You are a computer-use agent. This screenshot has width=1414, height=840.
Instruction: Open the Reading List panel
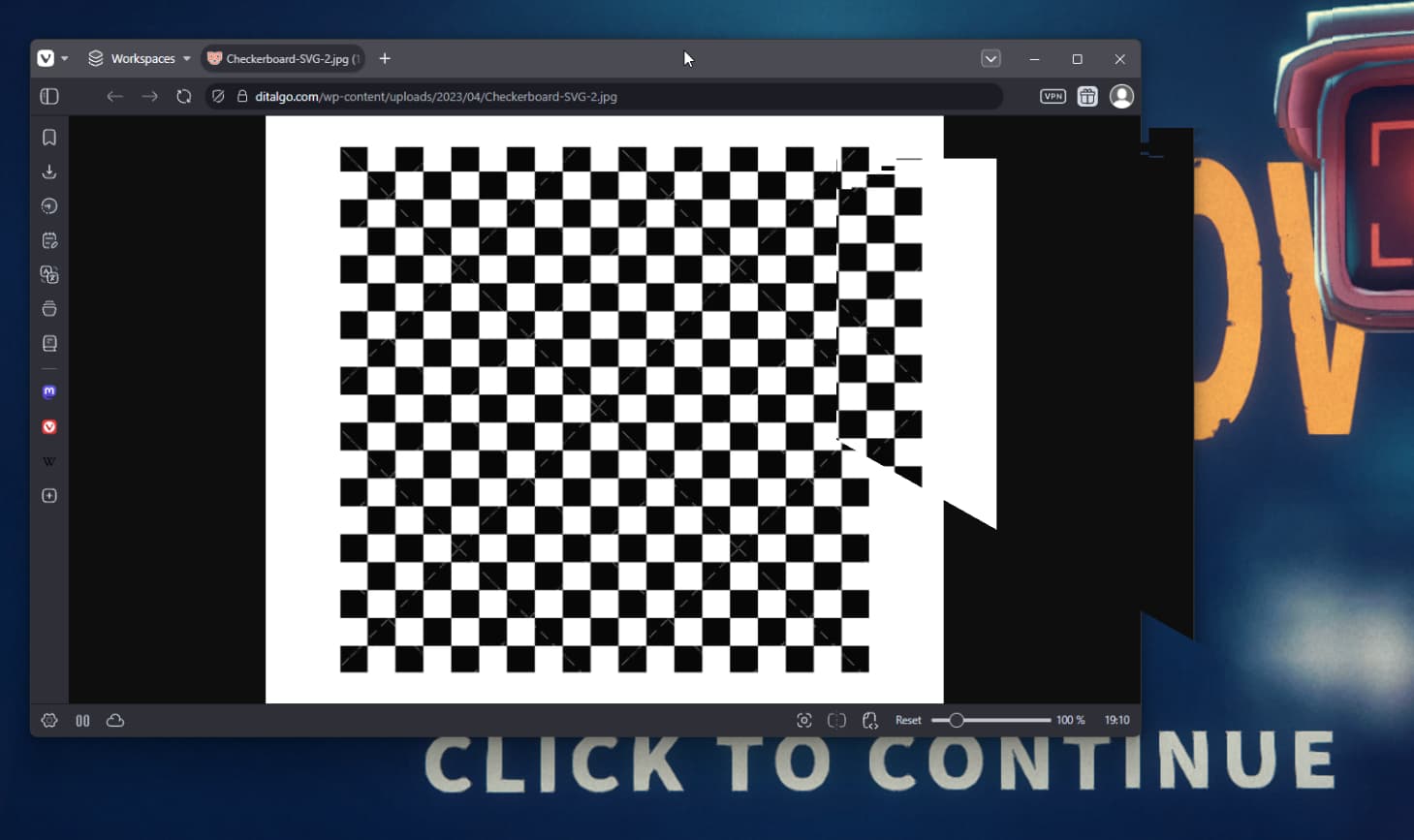click(x=49, y=344)
